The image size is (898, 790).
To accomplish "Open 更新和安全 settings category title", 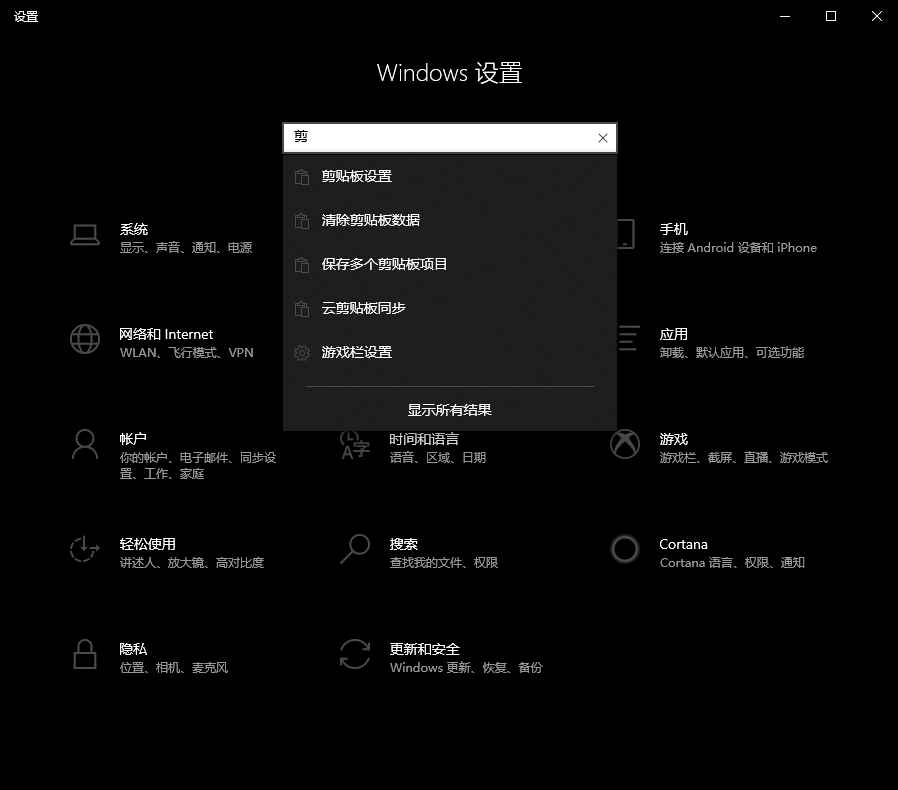I will pyautogui.click(x=424, y=649).
